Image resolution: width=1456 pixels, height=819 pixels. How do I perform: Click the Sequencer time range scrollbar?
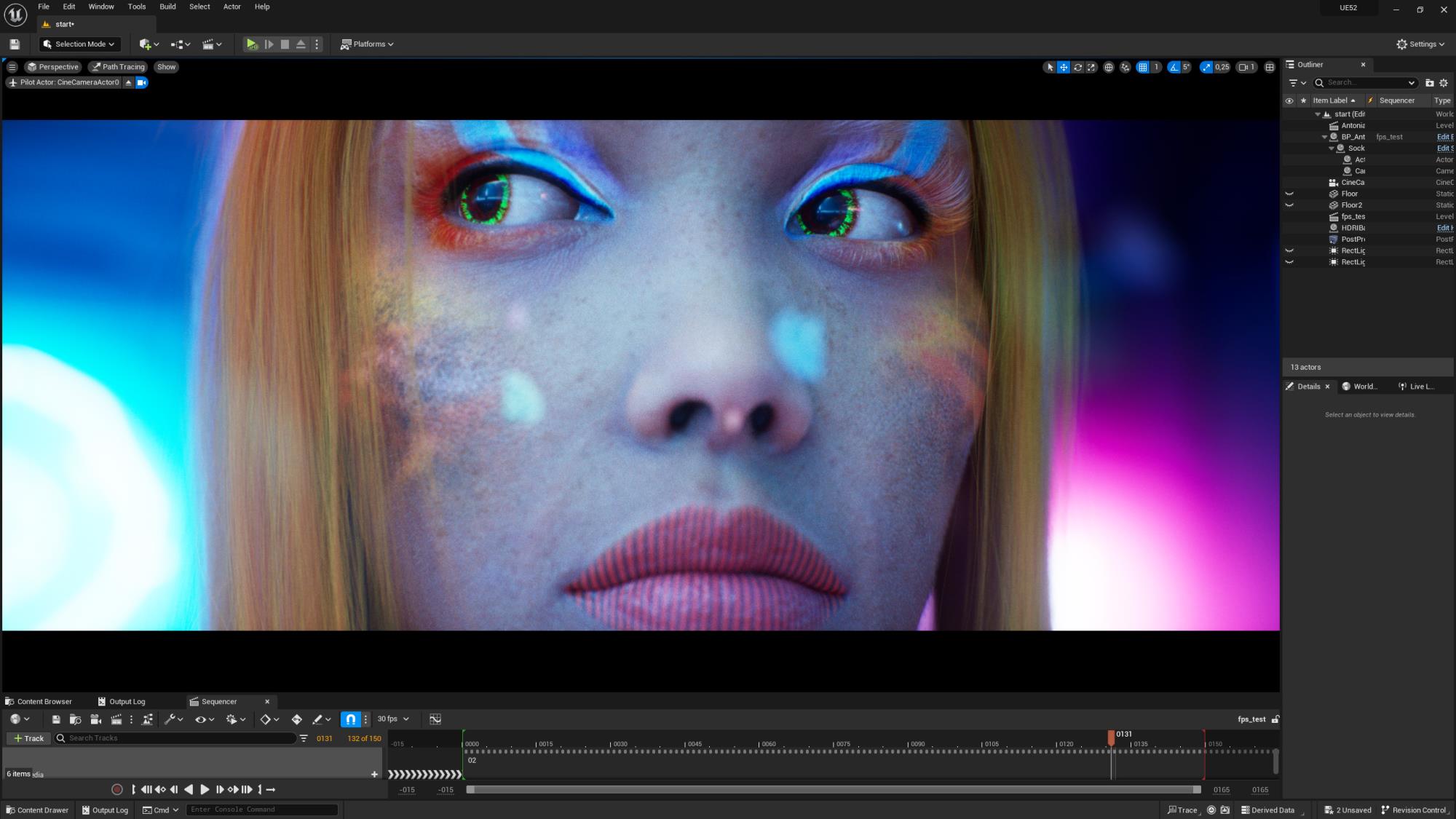(x=834, y=790)
